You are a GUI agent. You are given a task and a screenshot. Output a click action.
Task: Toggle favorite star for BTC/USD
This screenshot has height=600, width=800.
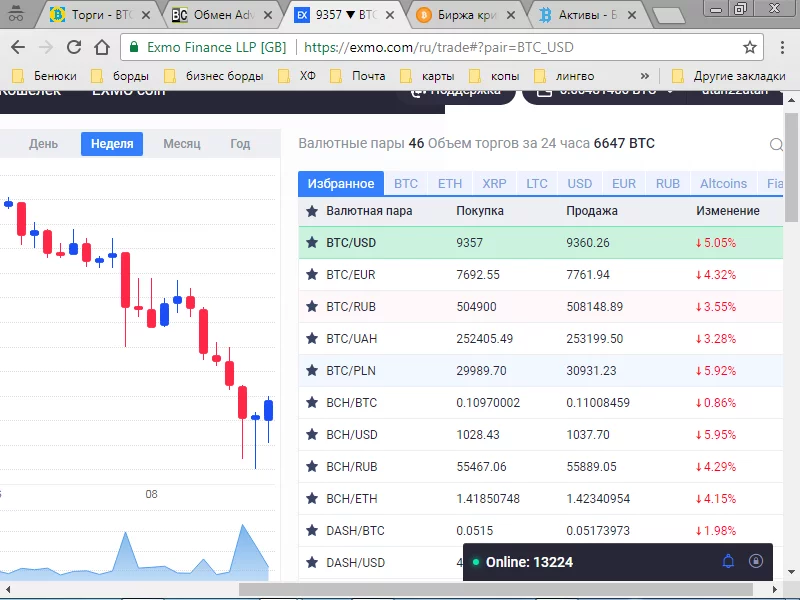coord(312,242)
